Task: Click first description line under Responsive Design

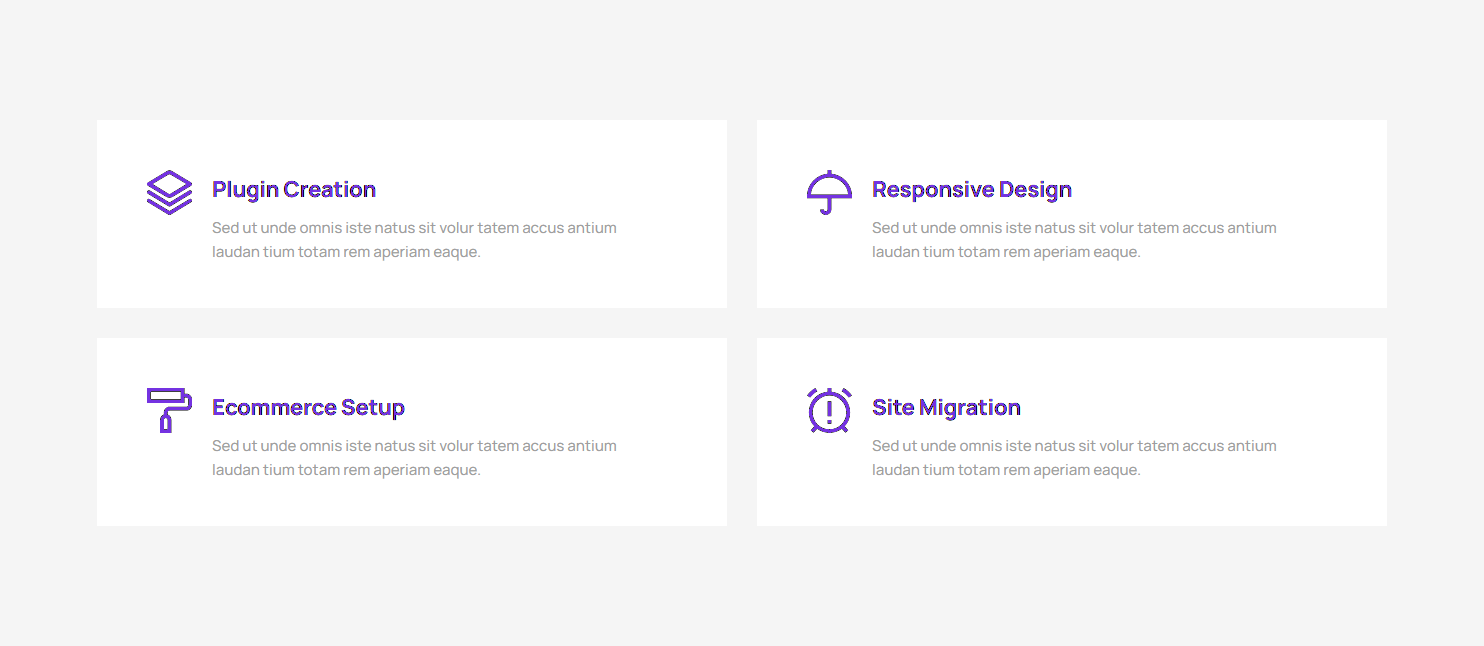Action: (x=1074, y=228)
